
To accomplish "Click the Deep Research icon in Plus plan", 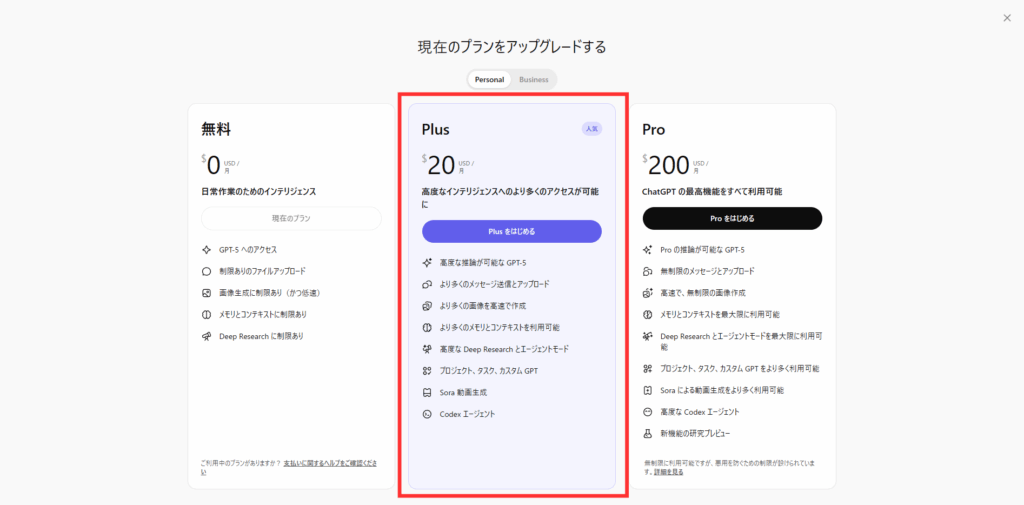I will pos(427,349).
